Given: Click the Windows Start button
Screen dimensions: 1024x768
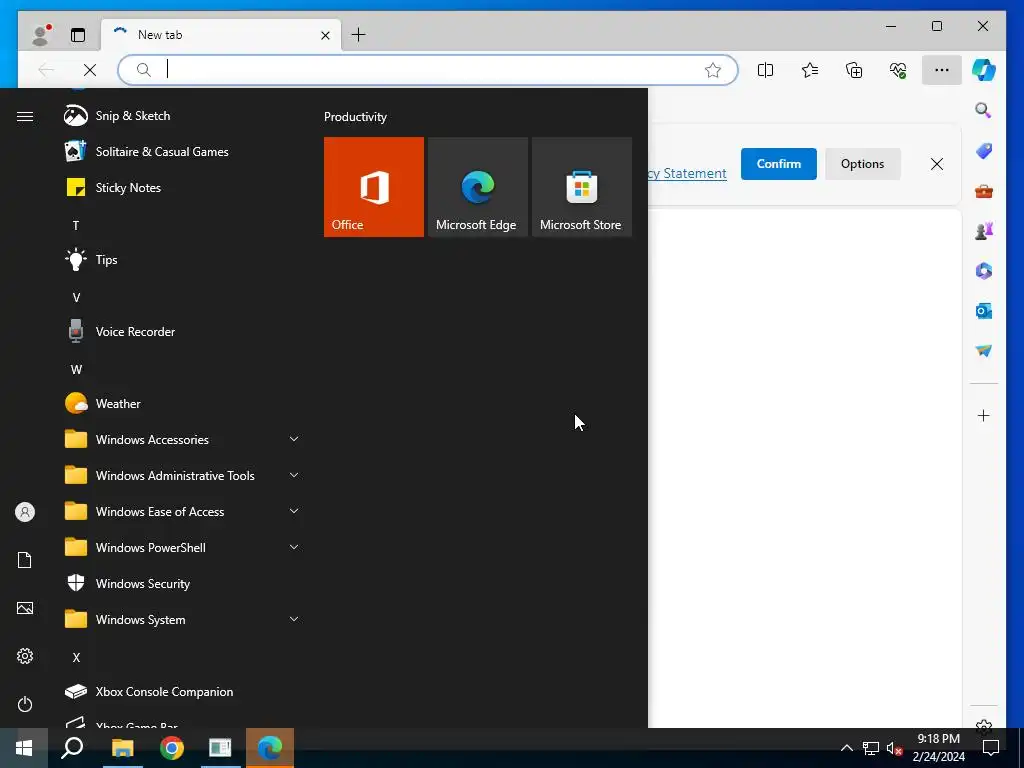Looking at the screenshot, I should point(24,748).
